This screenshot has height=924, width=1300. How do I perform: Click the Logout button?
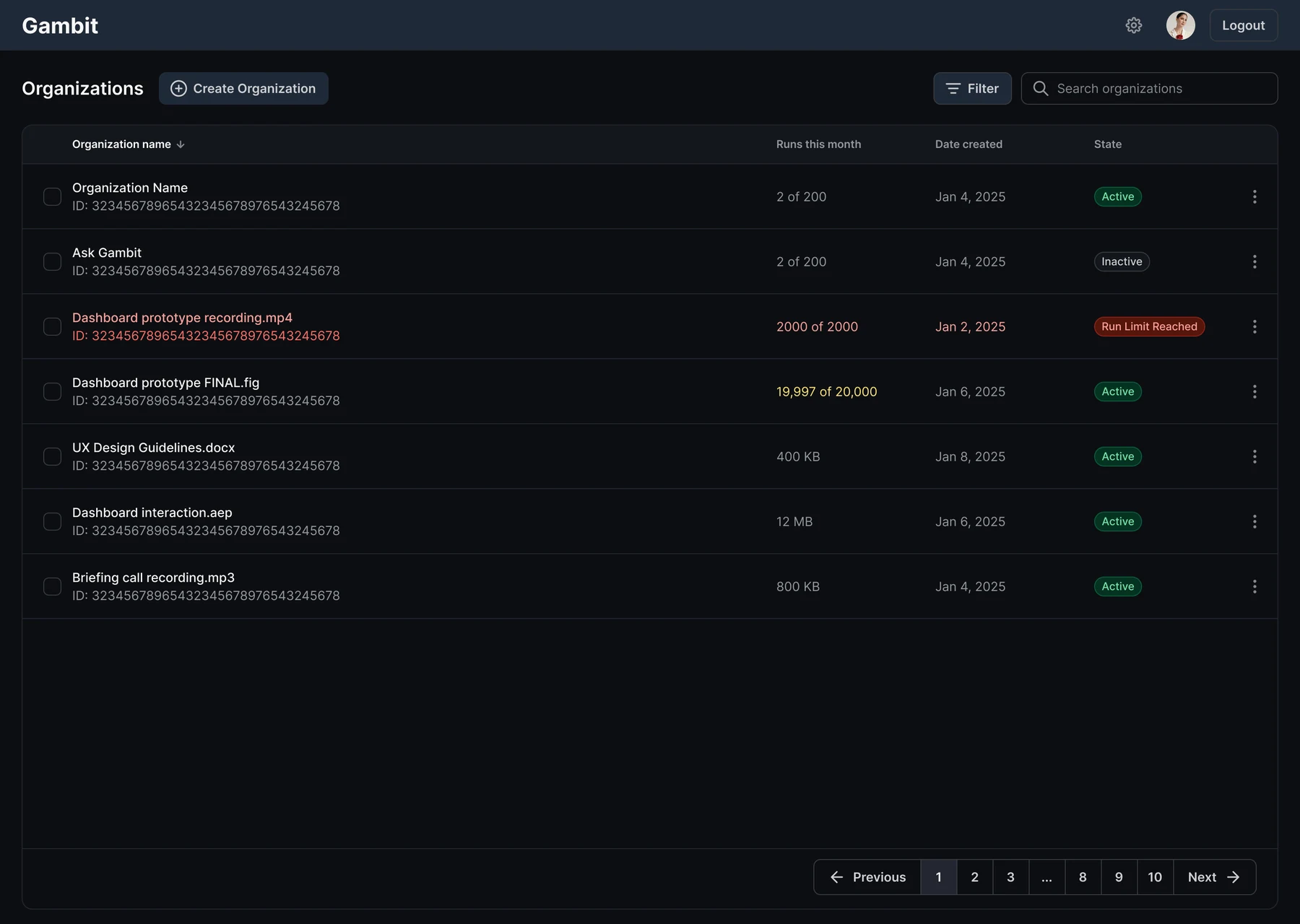(1244, 25)
